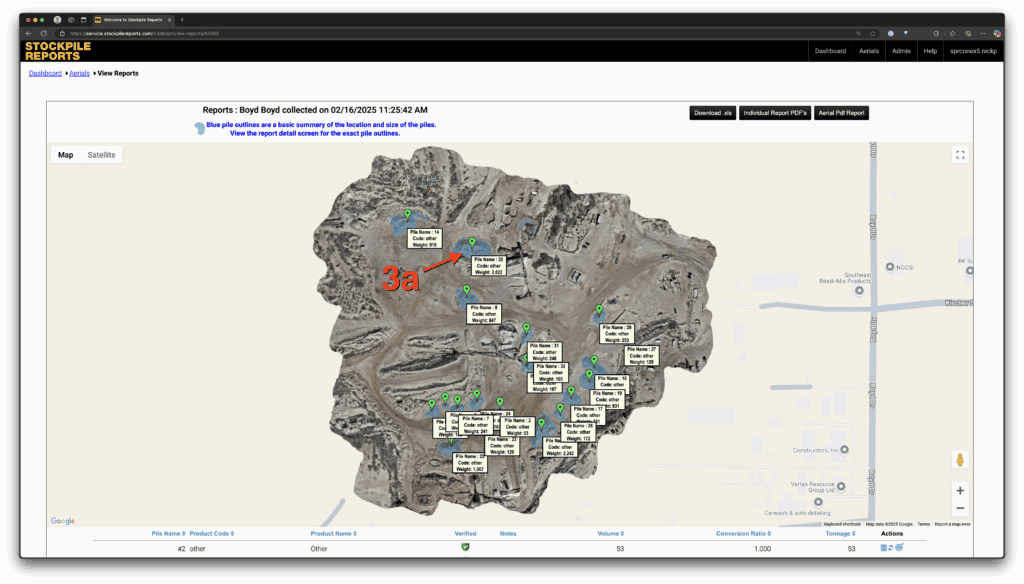Sort table by Volume column
The image size is (1024, 584).
[610, 534]
